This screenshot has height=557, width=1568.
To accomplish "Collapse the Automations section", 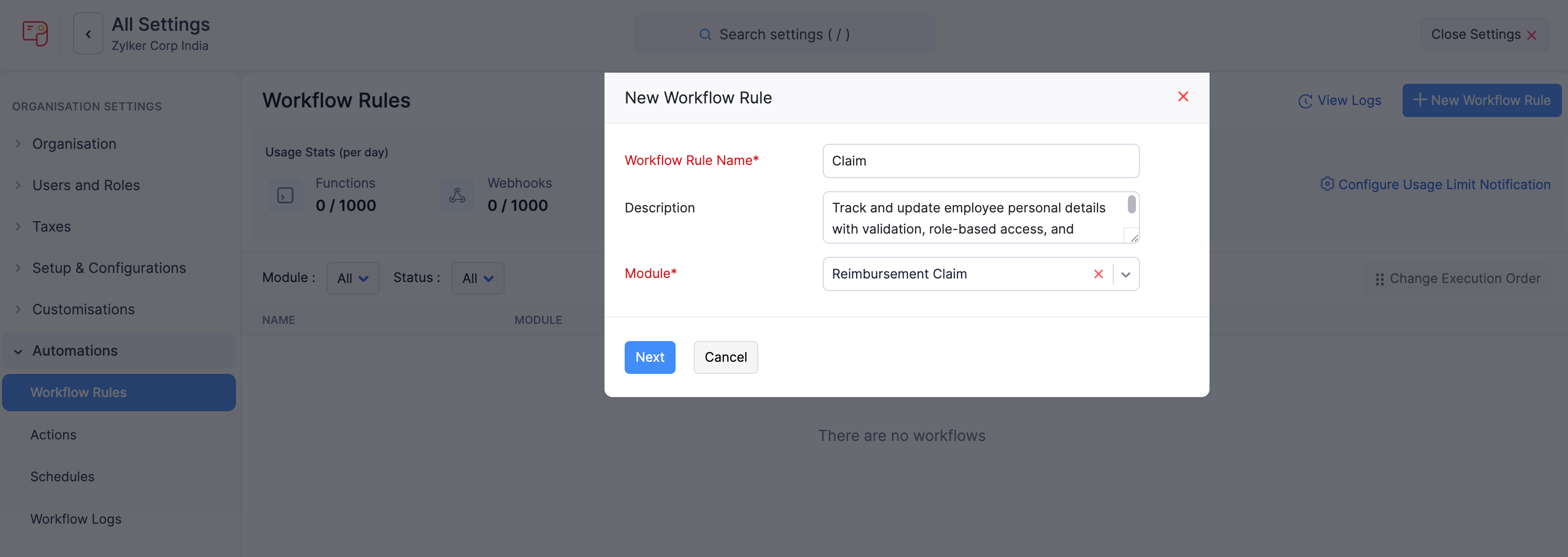I will pyautogui.click(x=18, y=352).
